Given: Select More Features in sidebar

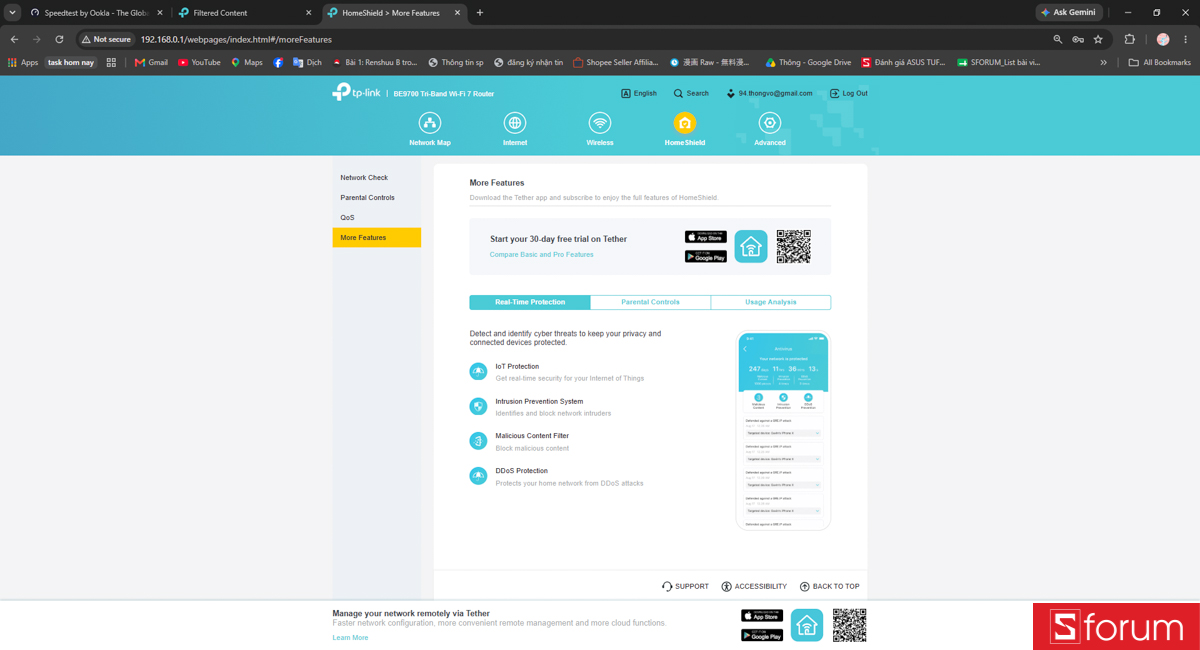Looking at the screenshot, I should coord(376,238).
